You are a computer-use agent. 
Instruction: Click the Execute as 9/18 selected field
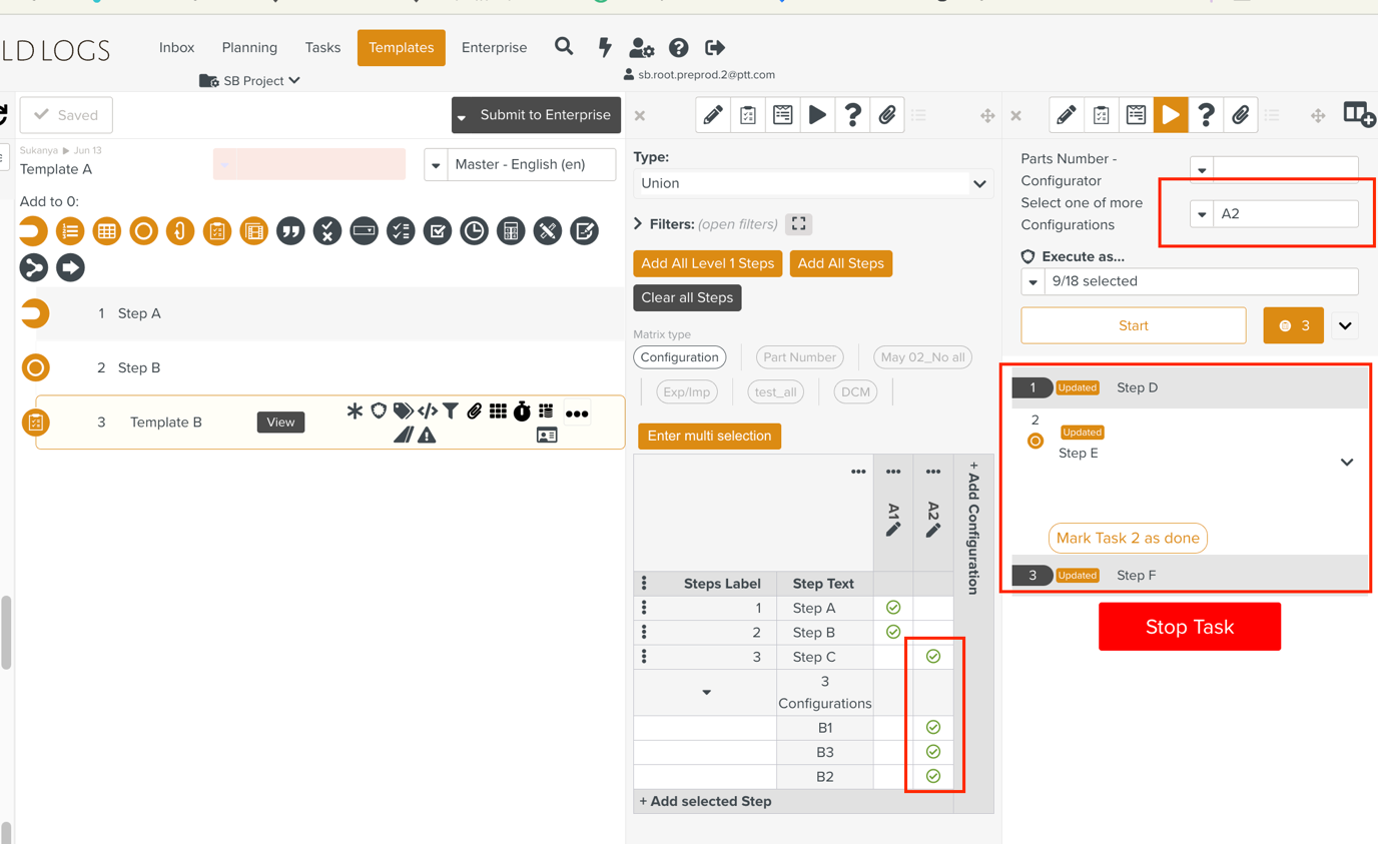click(x=1199, y=281)
